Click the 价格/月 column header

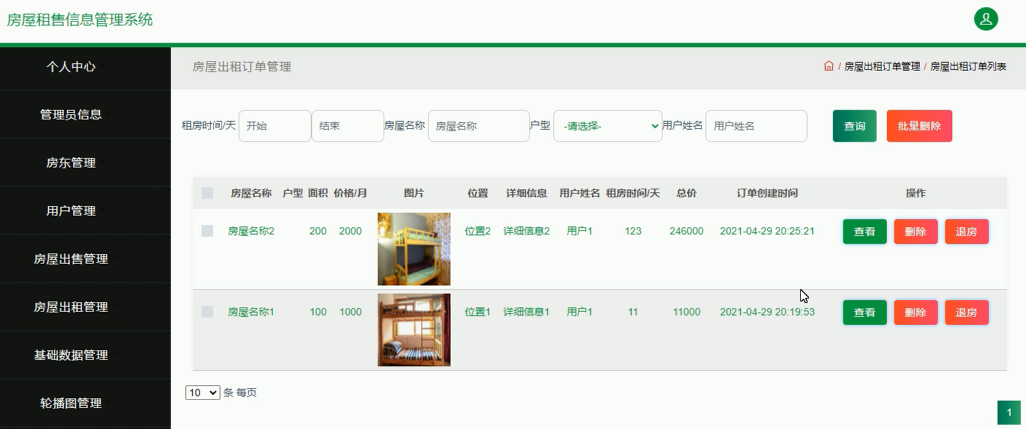(350, 193)
